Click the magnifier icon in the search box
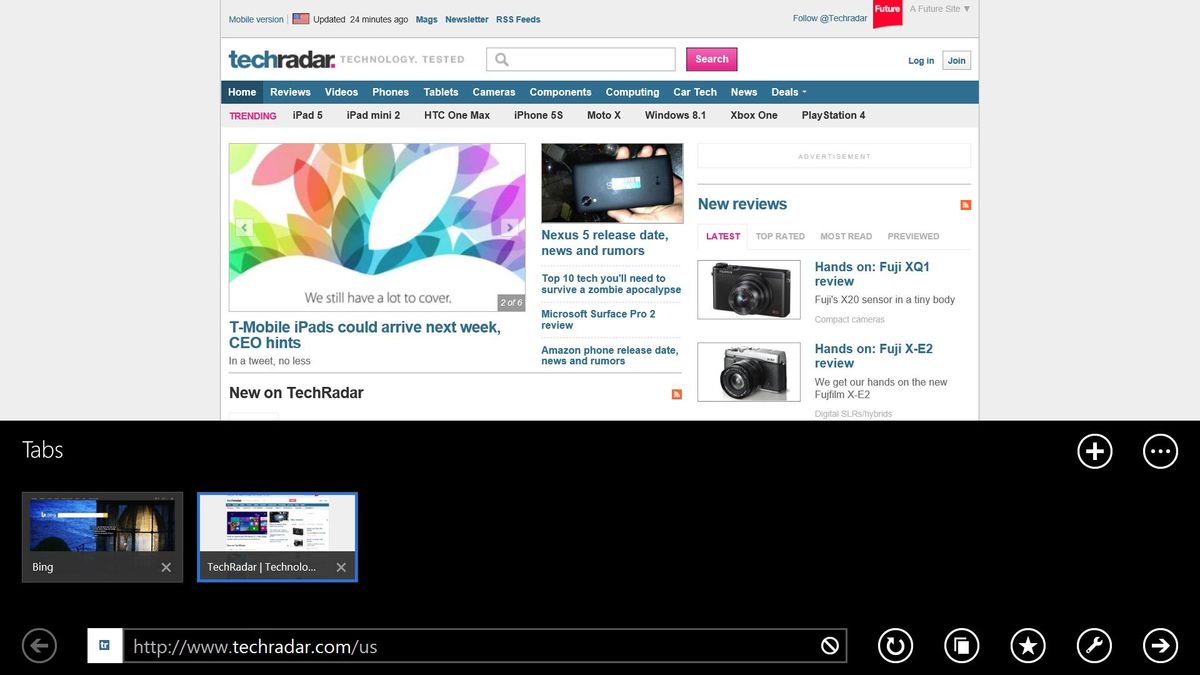 click(x=501, y=59)
